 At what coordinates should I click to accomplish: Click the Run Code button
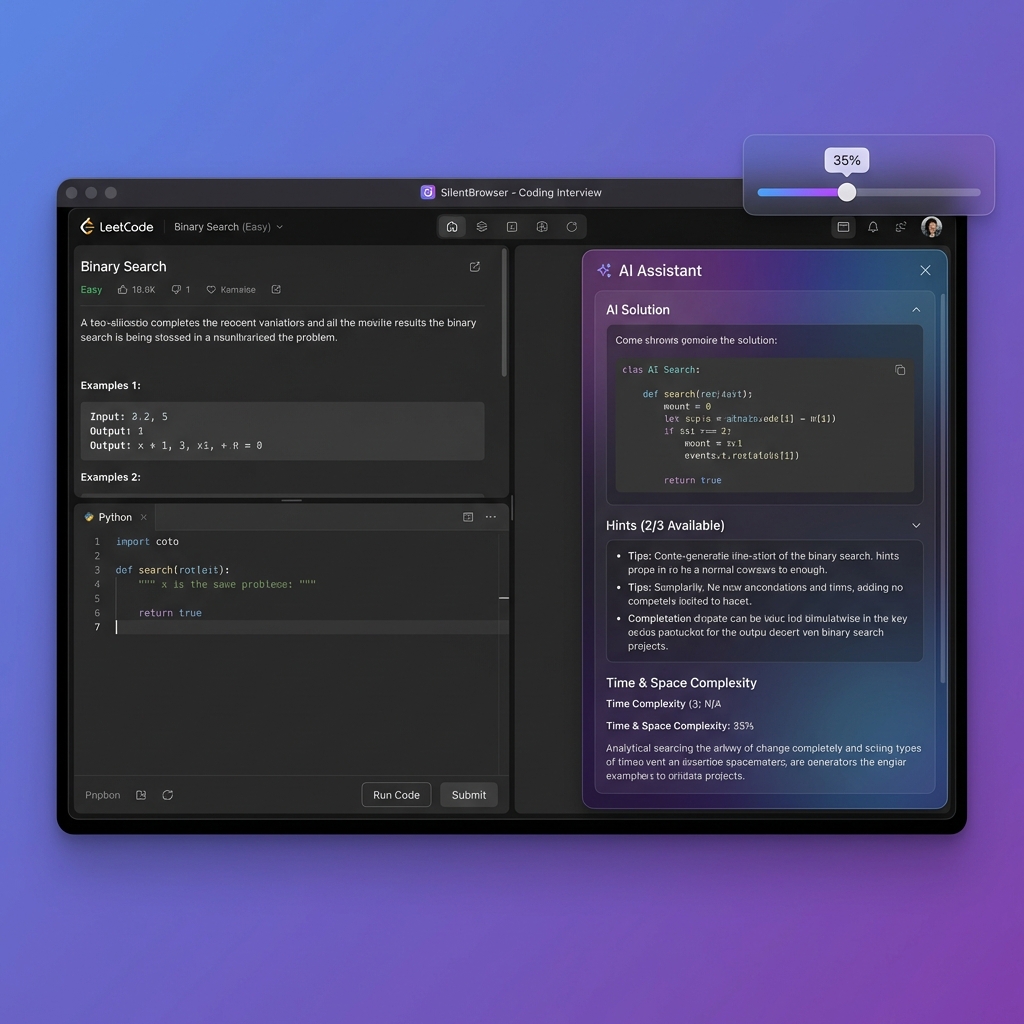pos(396,795)
